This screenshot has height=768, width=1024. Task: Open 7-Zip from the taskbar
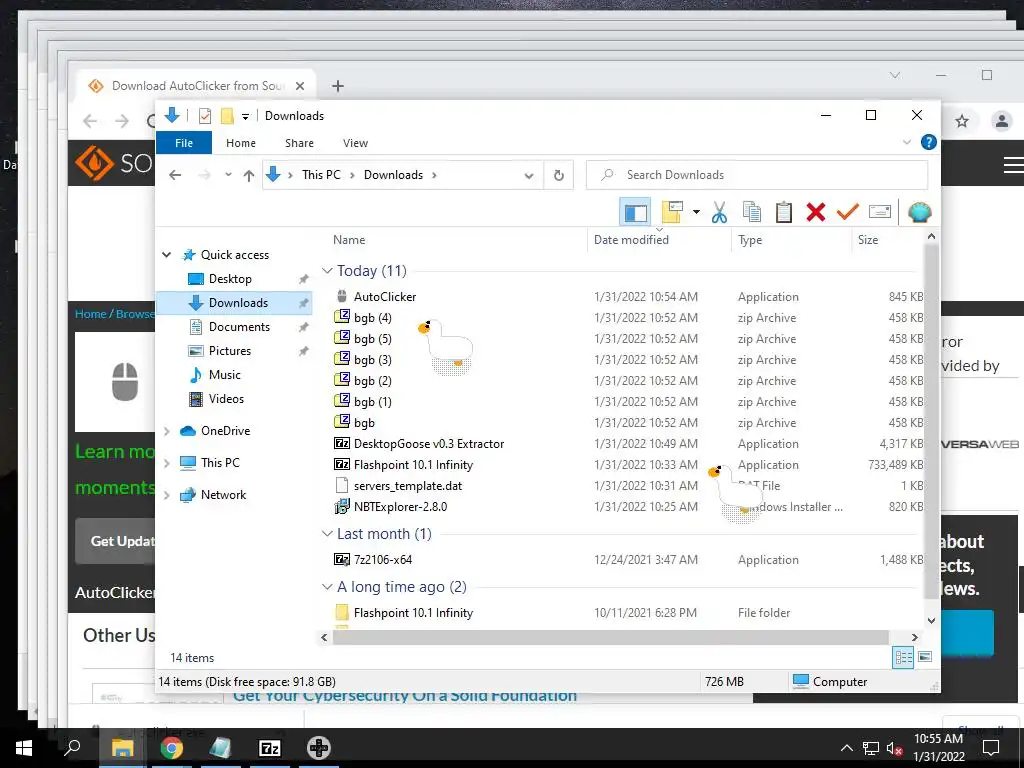tap(270, 748)
